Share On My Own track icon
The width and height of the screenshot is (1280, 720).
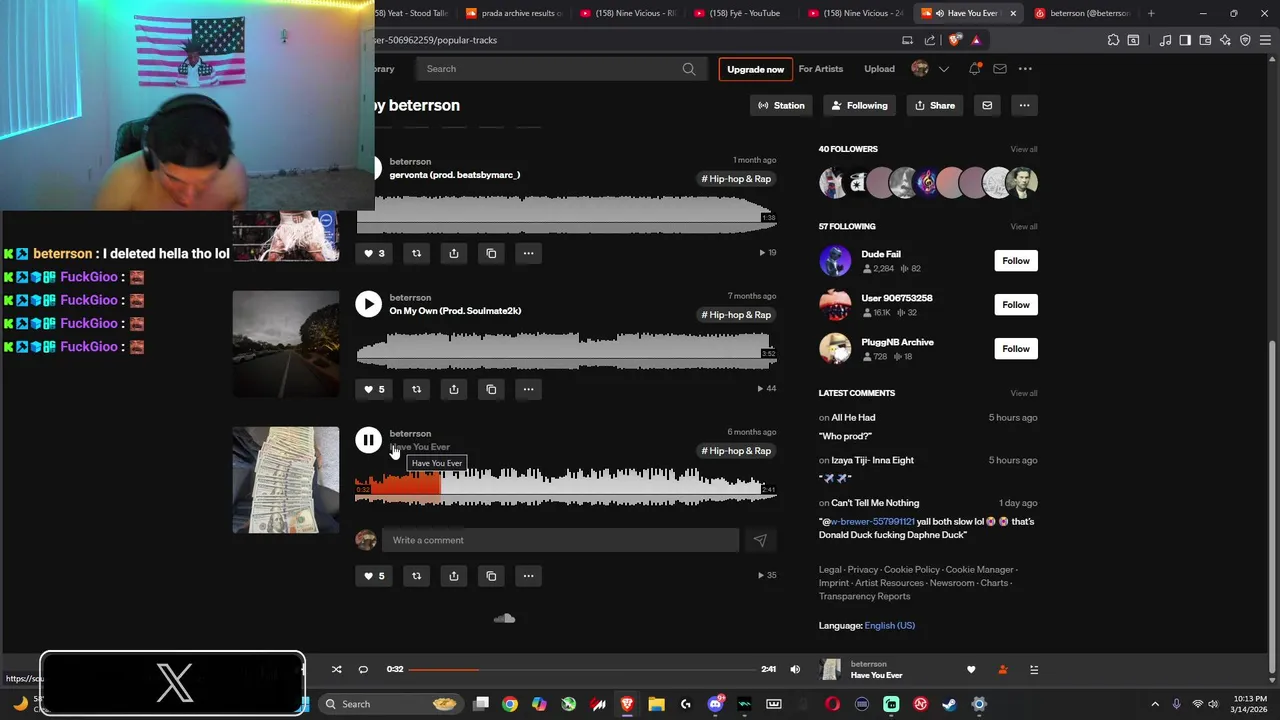[454, 389]
